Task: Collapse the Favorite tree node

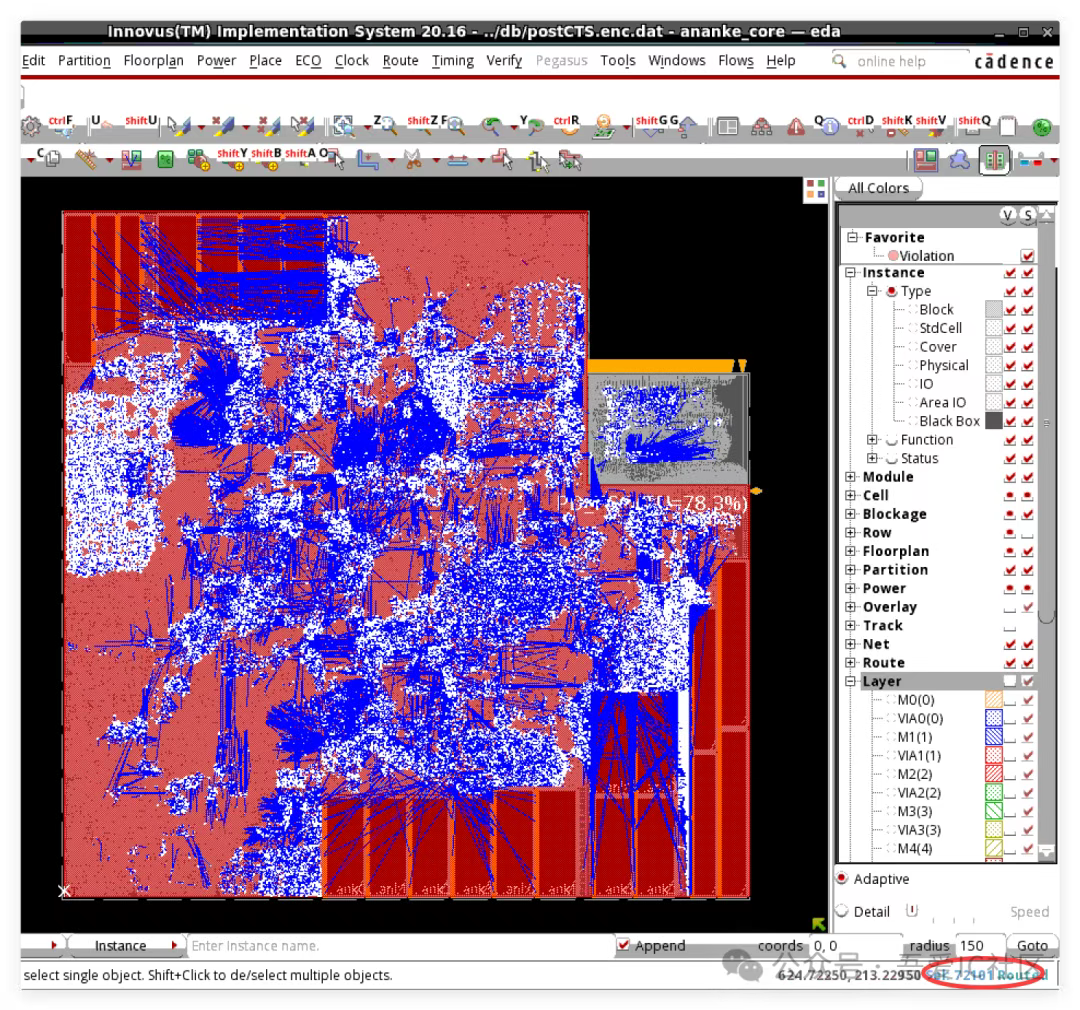Action: pyautogui.click(x=853, y=237)
